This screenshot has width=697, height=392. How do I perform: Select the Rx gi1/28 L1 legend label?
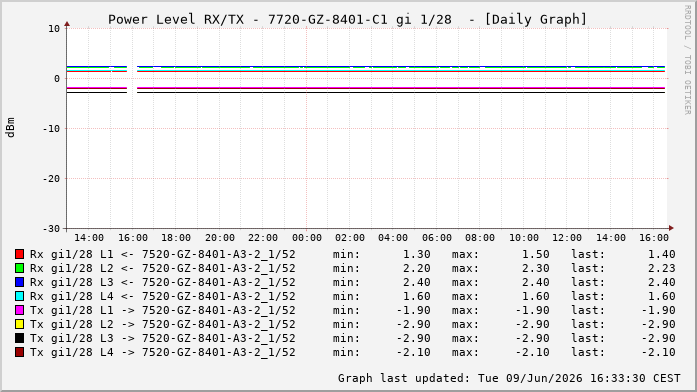pos(163,255)
